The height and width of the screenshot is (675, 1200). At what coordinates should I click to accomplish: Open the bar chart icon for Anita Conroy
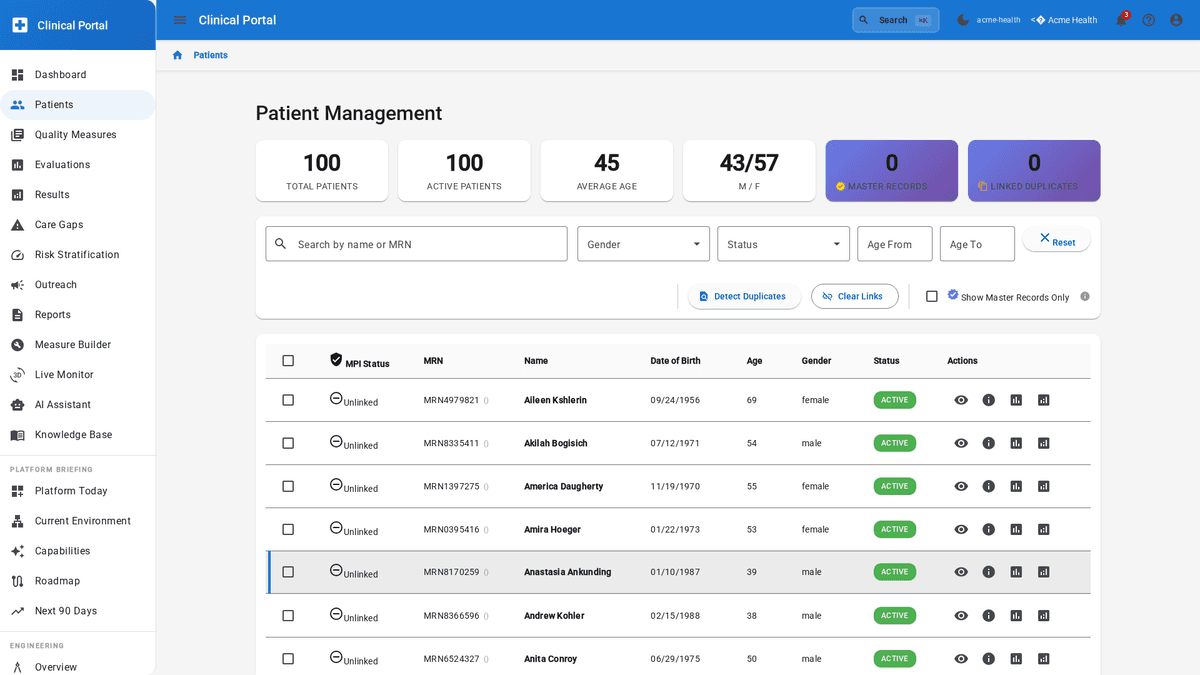pos(1017,658)
